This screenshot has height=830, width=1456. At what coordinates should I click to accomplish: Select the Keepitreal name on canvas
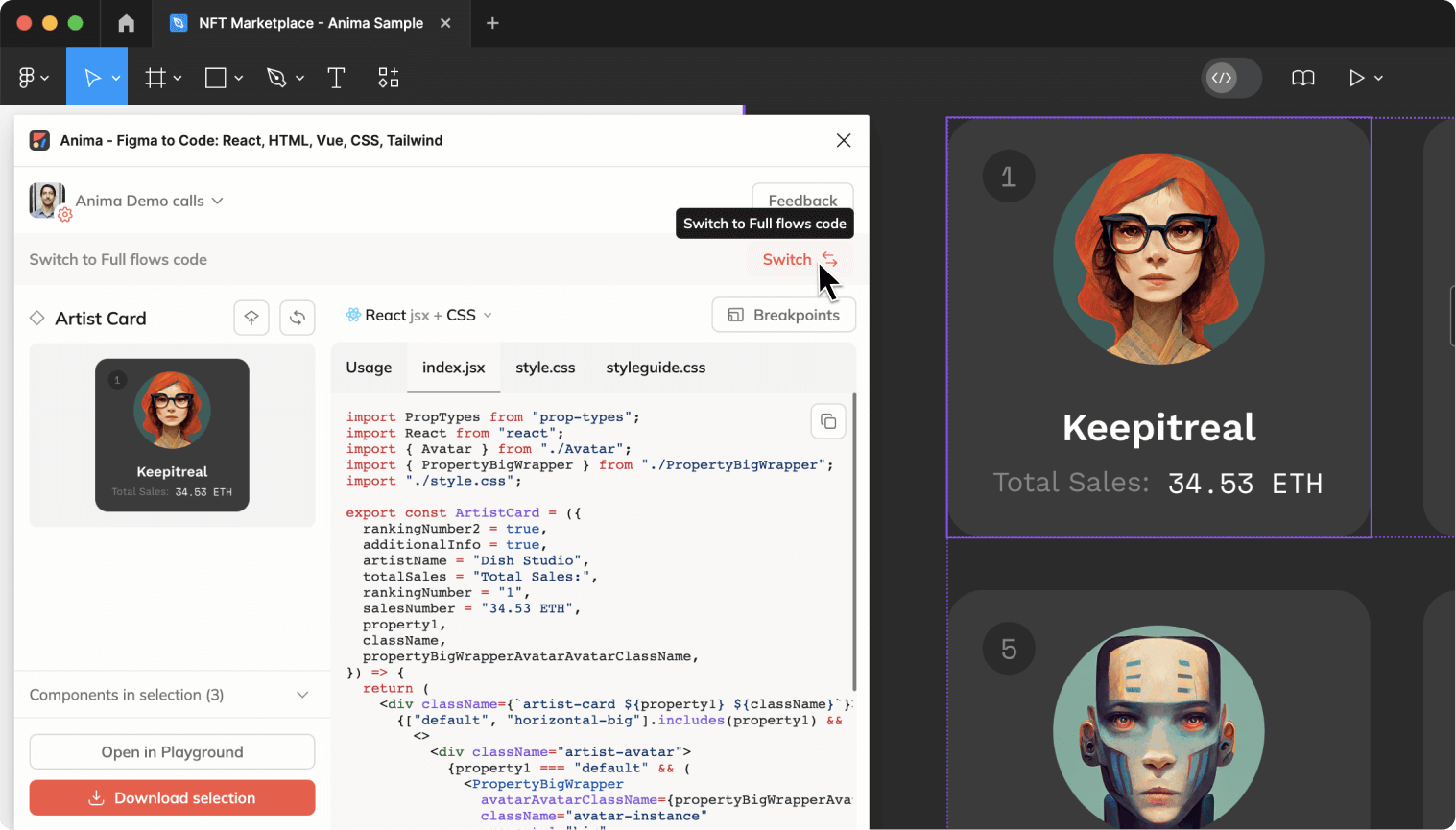click(x=1158, y=427)
